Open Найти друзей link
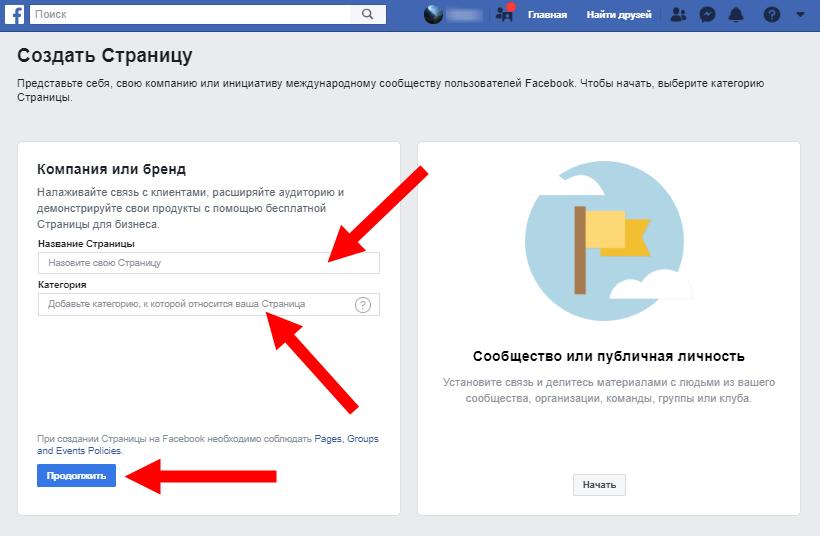 click(x=619, y=15)
